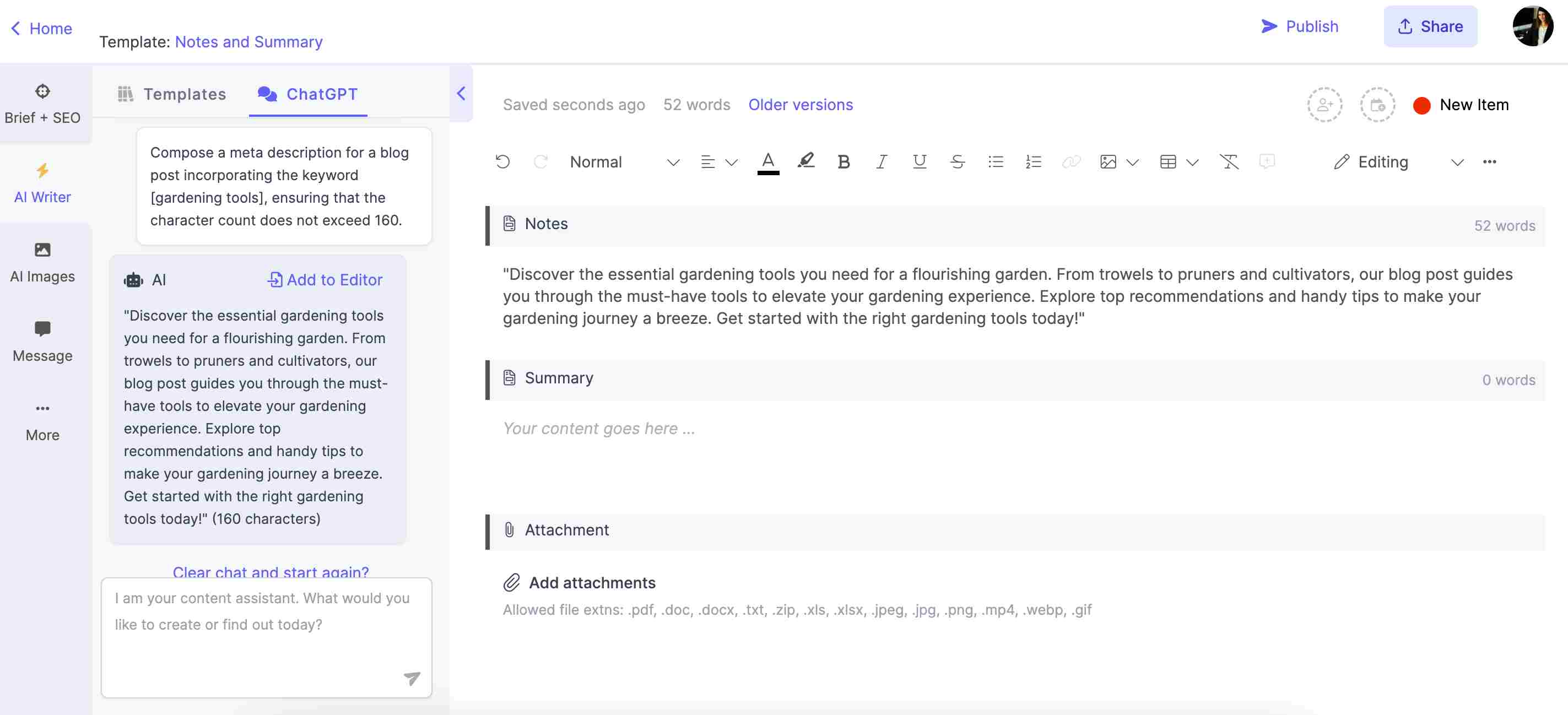Viewport: 1568px width, 715px height.
Task: Click the redo icon in toolbar
Action: point(540,161)
